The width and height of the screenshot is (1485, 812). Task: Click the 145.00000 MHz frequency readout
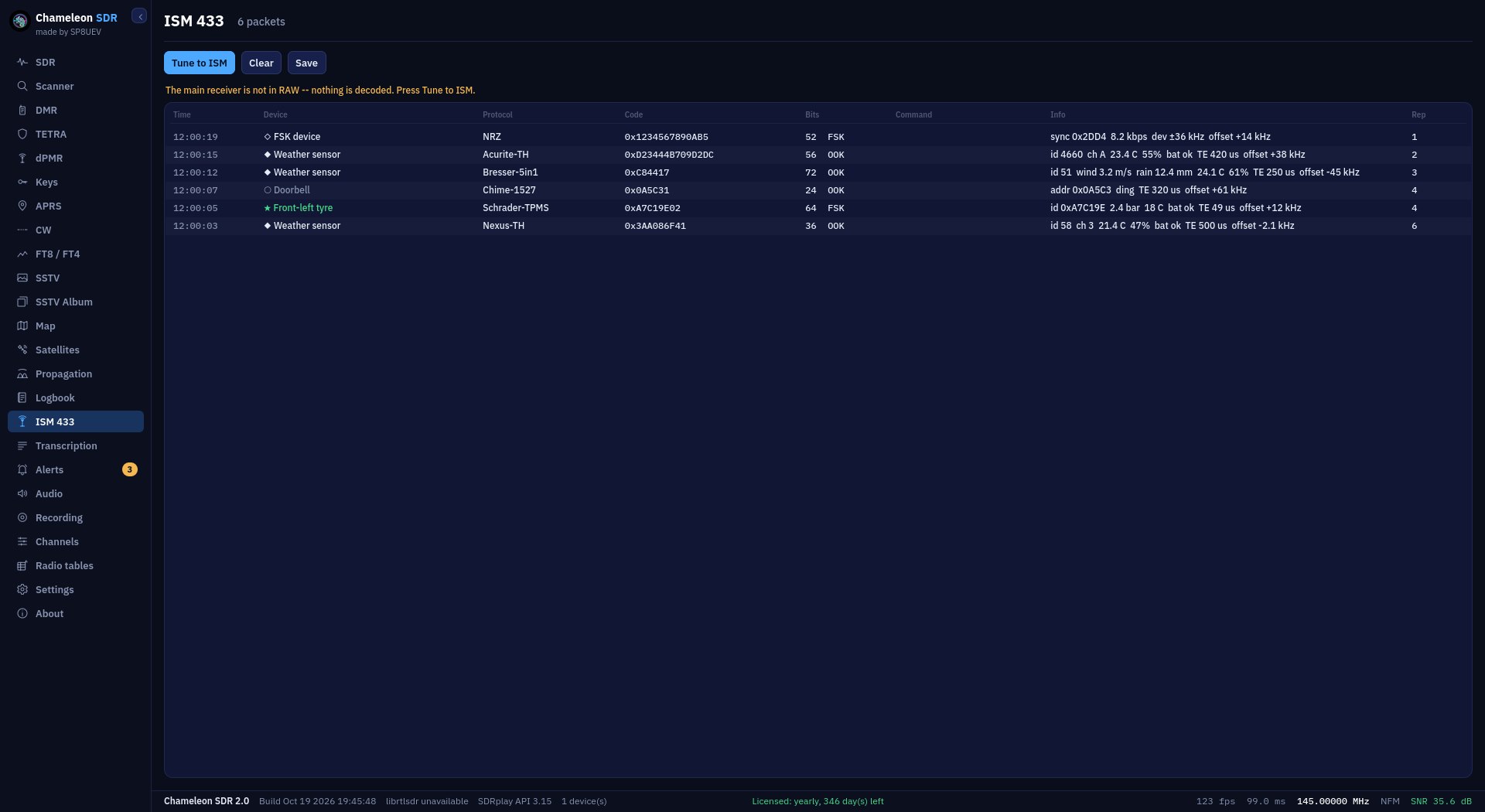1333,801
